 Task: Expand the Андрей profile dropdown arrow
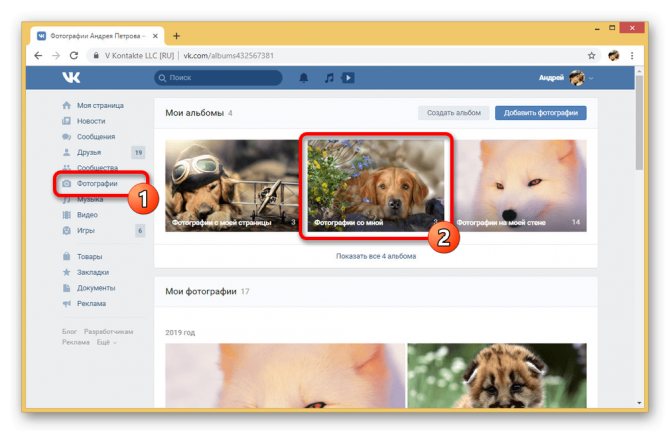591,78
